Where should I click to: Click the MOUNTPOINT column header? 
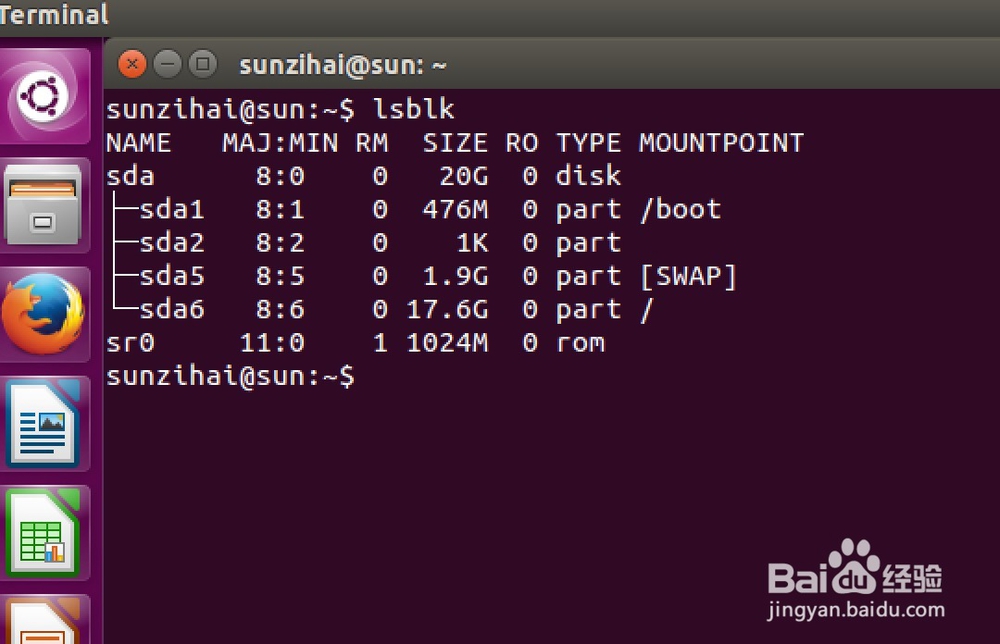(721, 143)
